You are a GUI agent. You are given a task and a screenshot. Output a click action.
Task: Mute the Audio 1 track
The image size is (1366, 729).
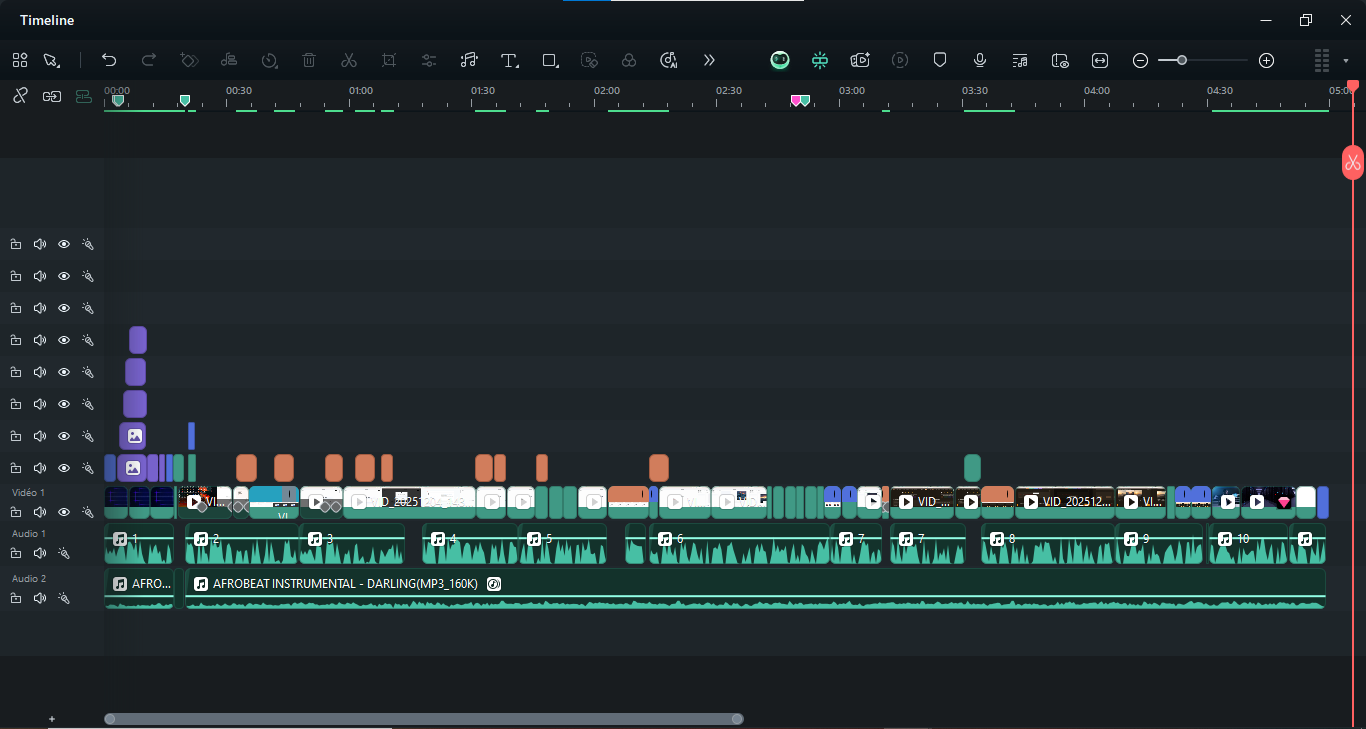point(40,553)
